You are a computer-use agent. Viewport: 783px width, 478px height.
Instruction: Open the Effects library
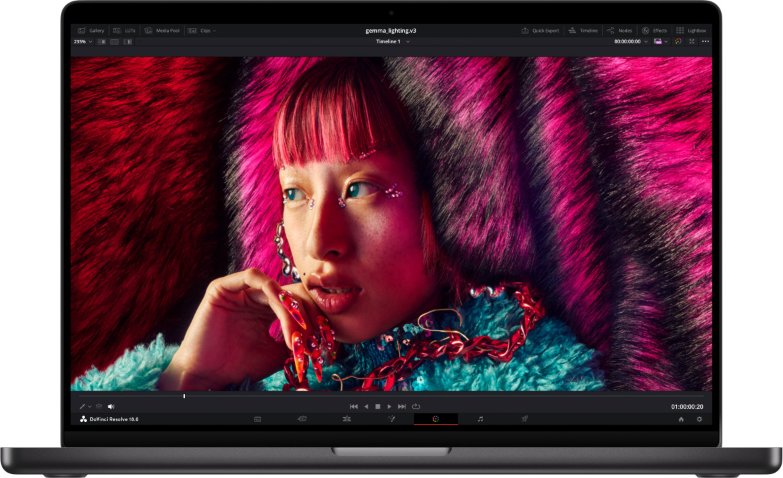(x=654, y=31)
